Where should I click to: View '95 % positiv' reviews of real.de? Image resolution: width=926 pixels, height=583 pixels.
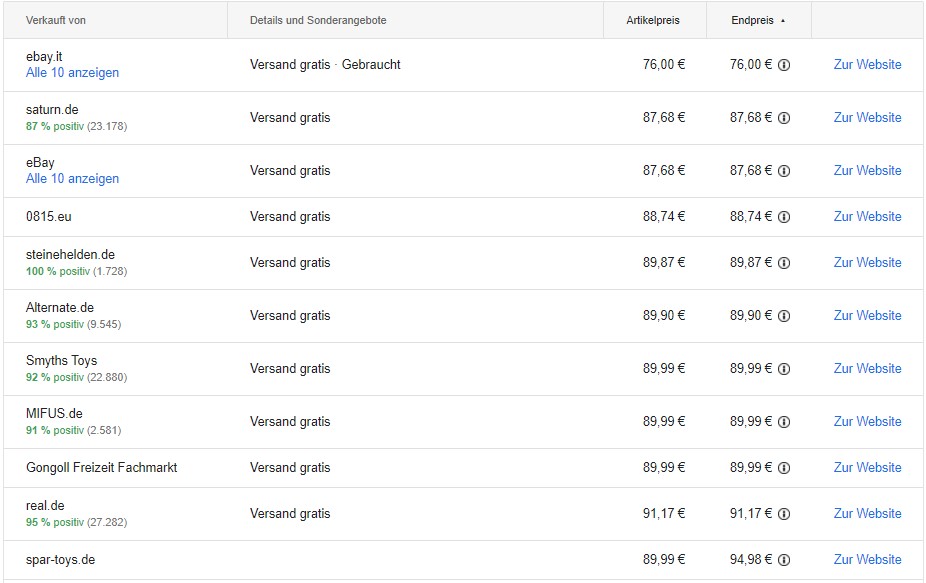pos(55,522)
